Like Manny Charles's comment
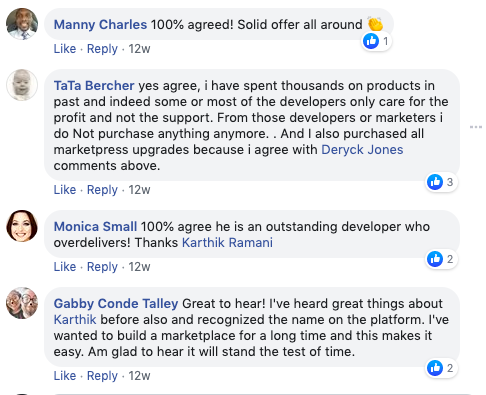Image resolution: width=486 pixels, height=395 pixels. coord(65,49)
